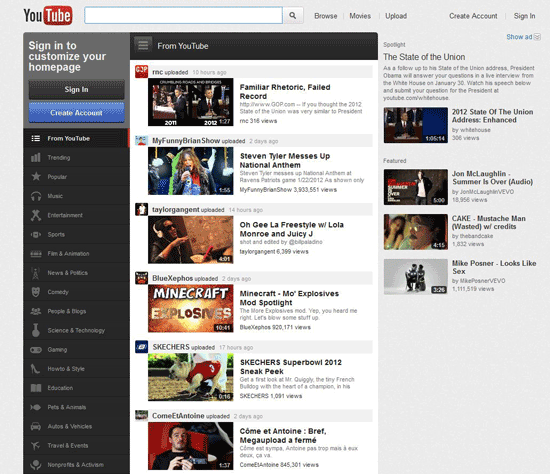Open CAKE Mustache Man title
Screen dimensions: 550x474
[x=489, y=222]
